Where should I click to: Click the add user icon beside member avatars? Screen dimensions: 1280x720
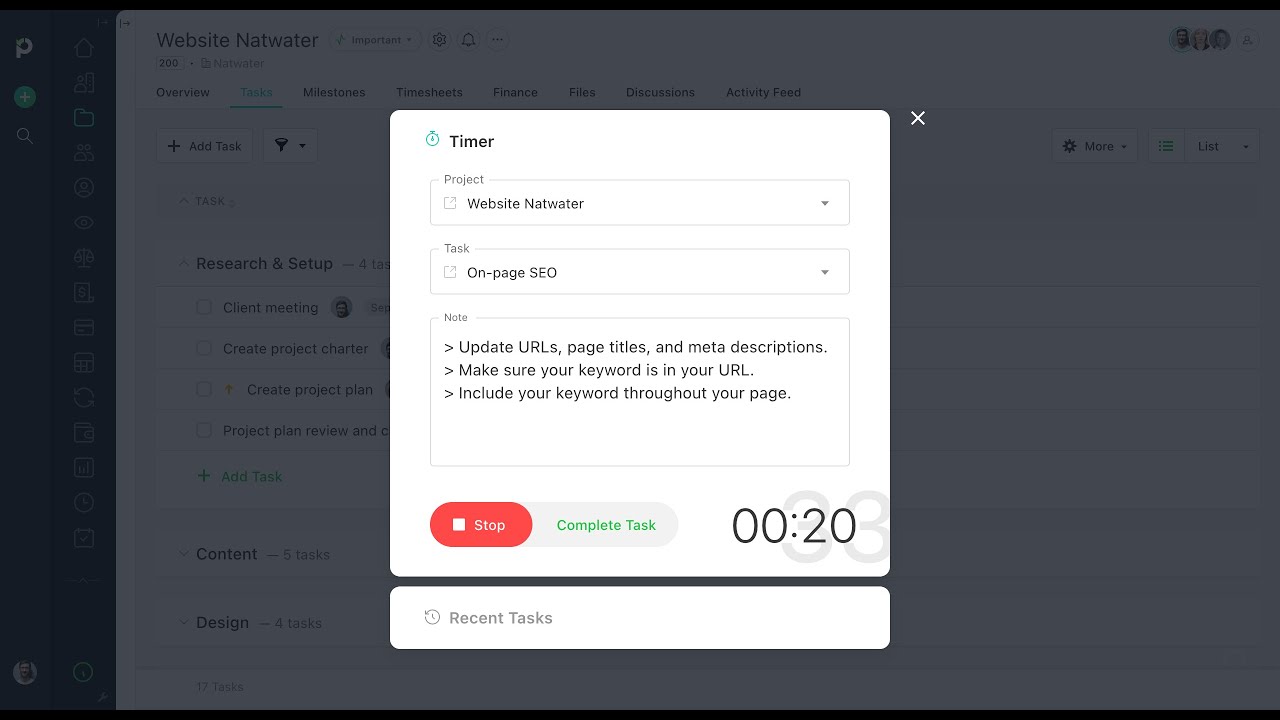point(1247,40)
